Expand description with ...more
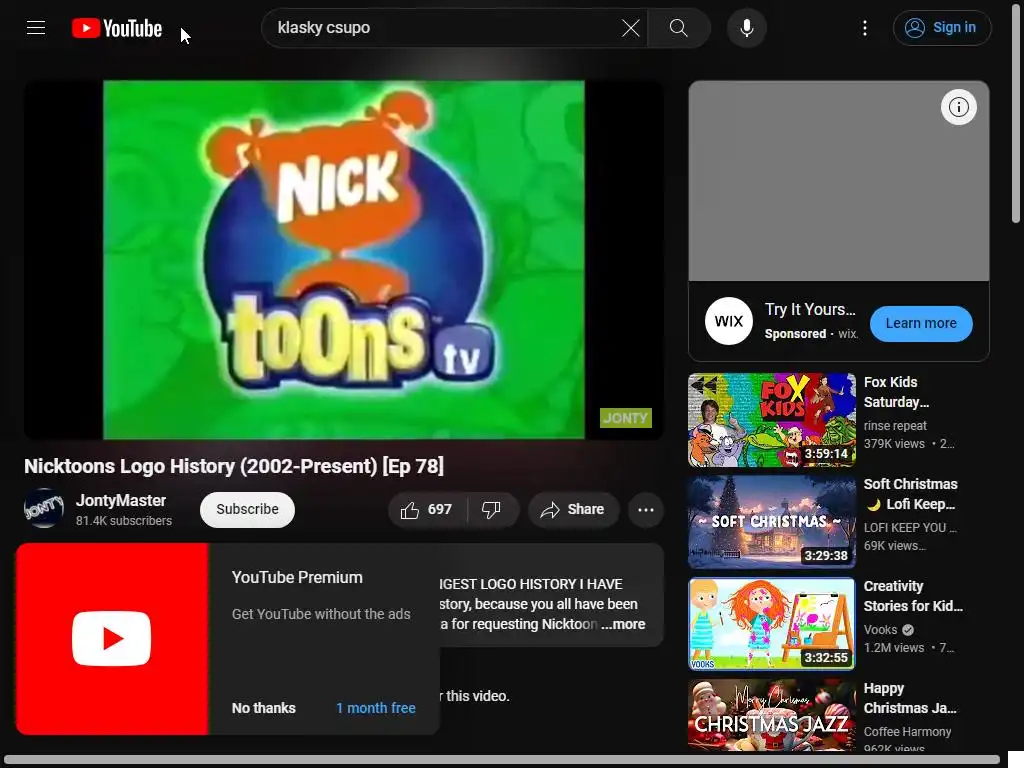 pos(623,624)
